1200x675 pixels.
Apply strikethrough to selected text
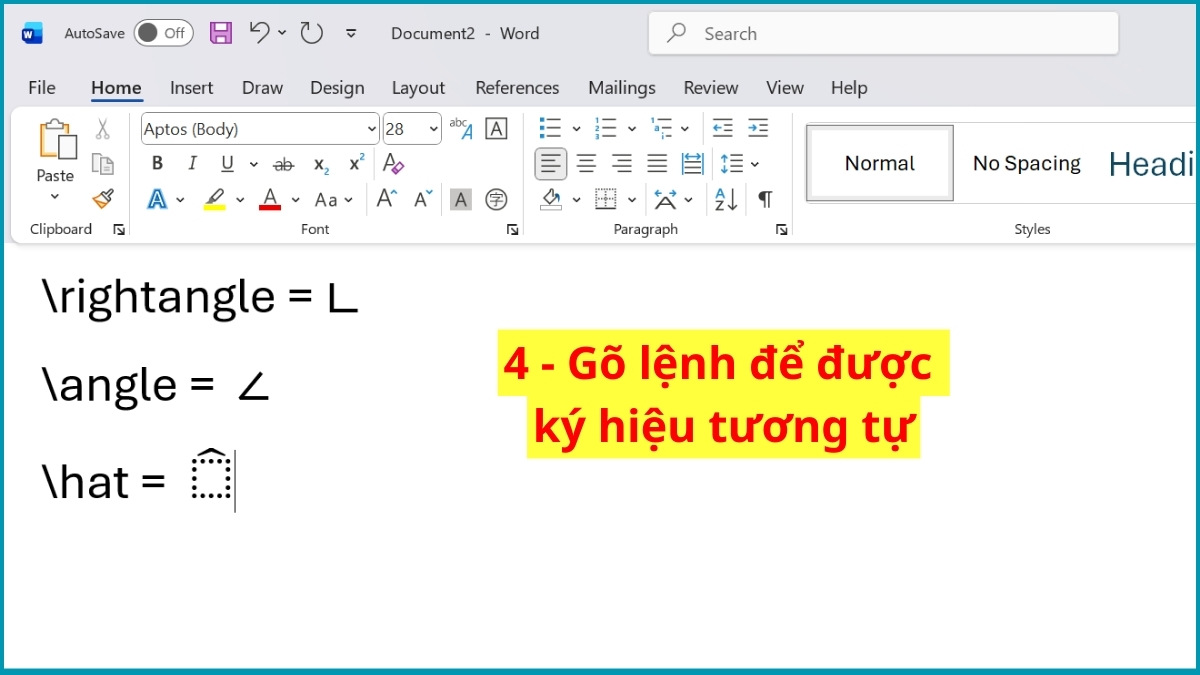[283, 164]
